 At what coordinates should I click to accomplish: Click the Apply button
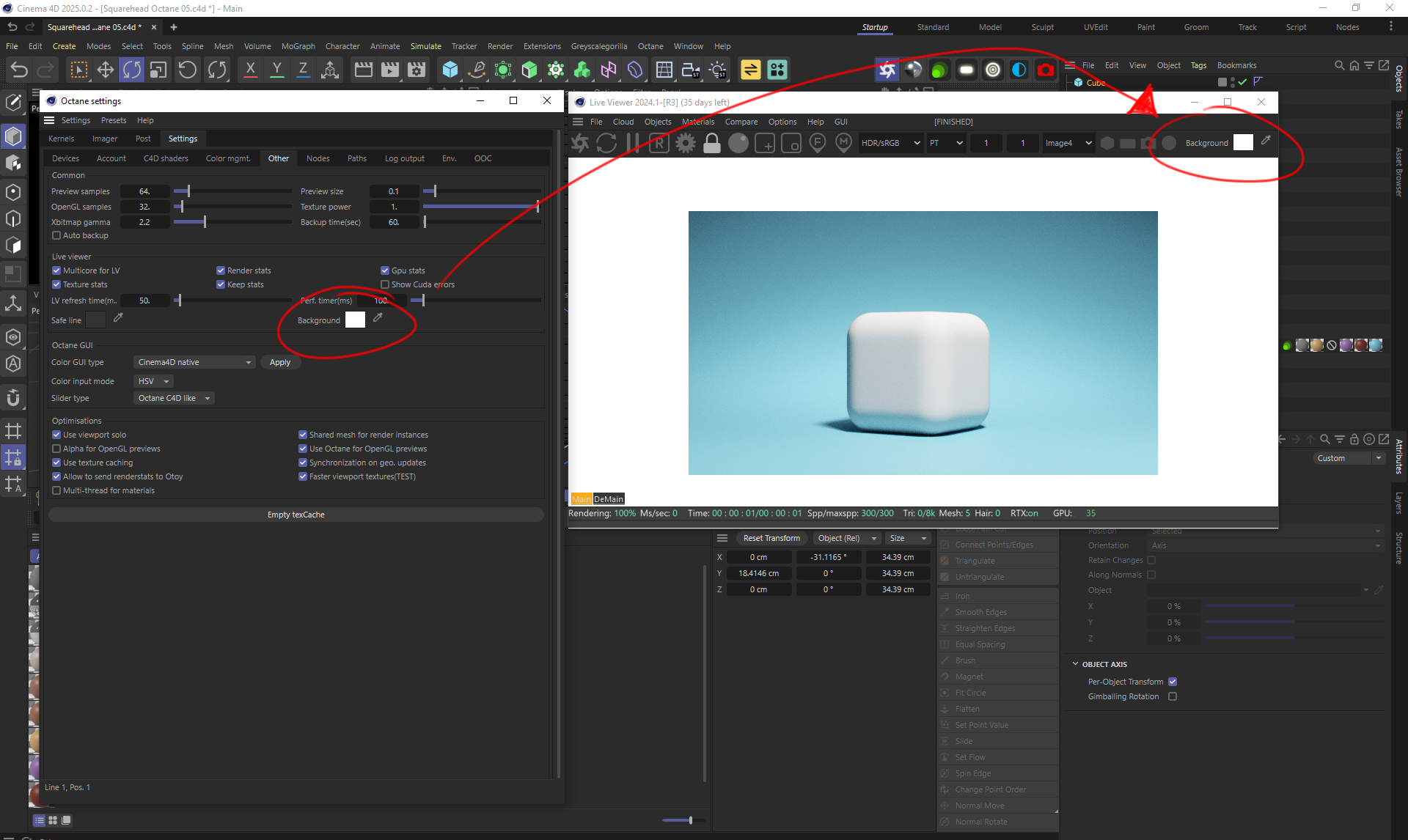tap(279, 362)
